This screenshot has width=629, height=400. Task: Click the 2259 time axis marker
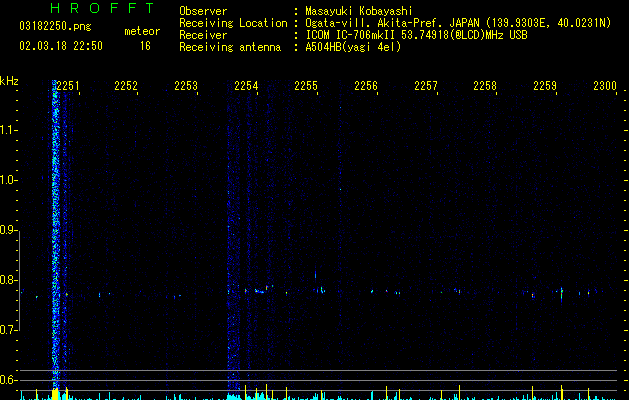pyautogui.click(x=545, y=86)
